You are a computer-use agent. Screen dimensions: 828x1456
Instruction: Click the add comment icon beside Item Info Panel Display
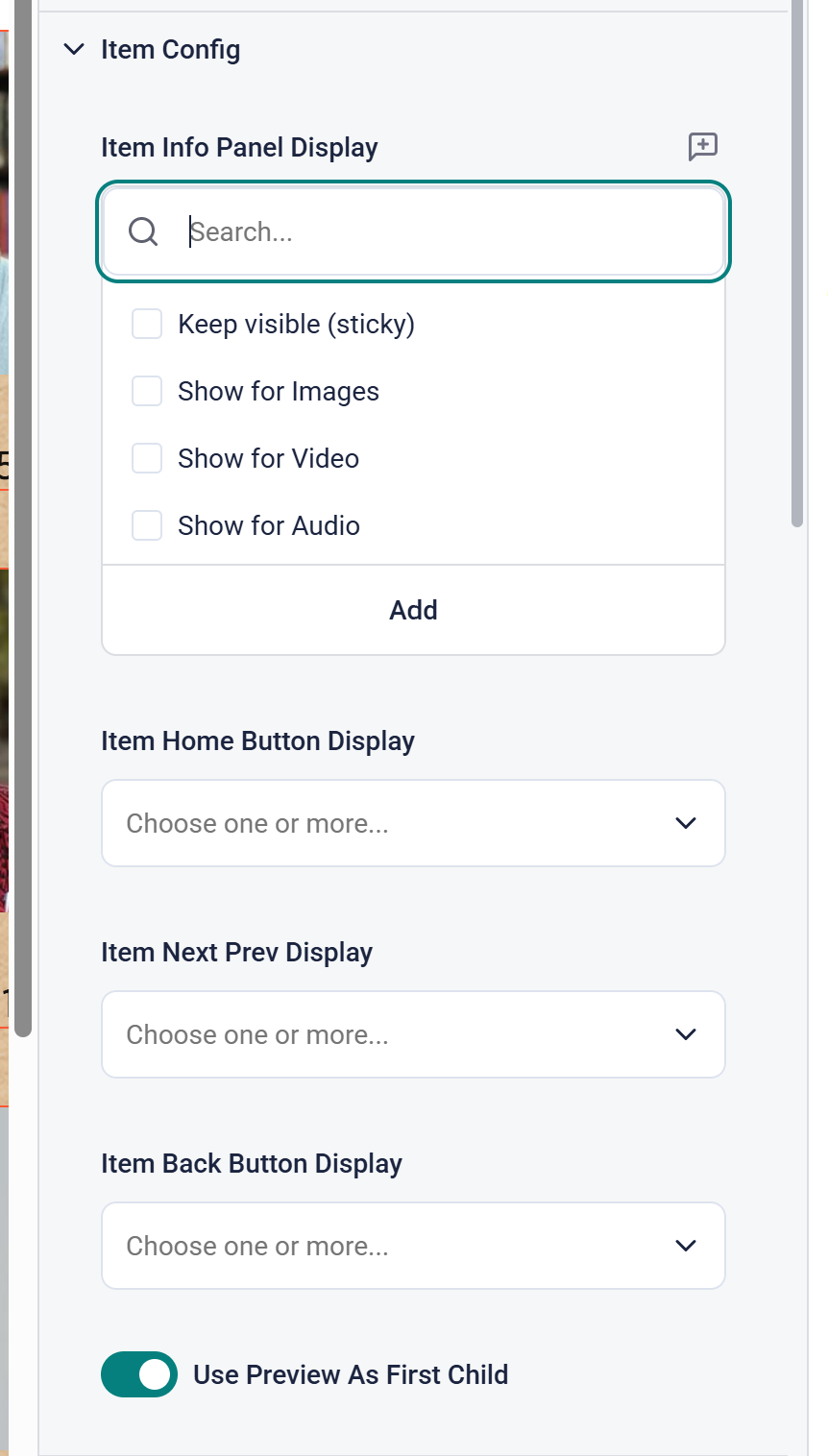(703, 147)
